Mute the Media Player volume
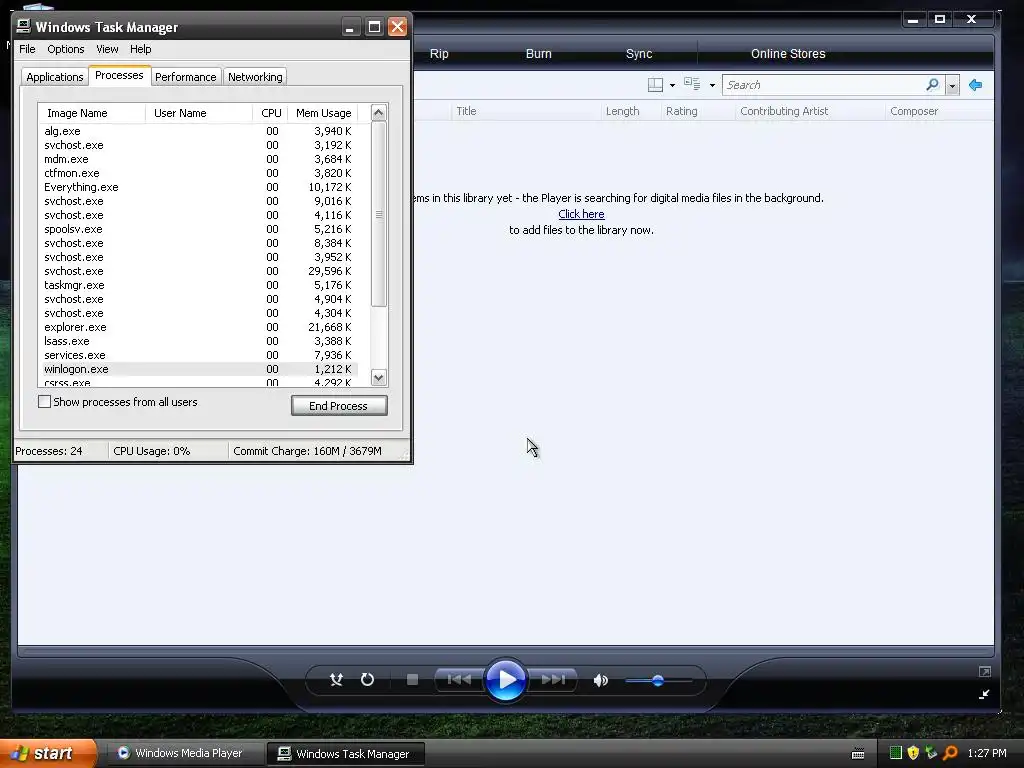1024x768 pixels. [601, 680]
